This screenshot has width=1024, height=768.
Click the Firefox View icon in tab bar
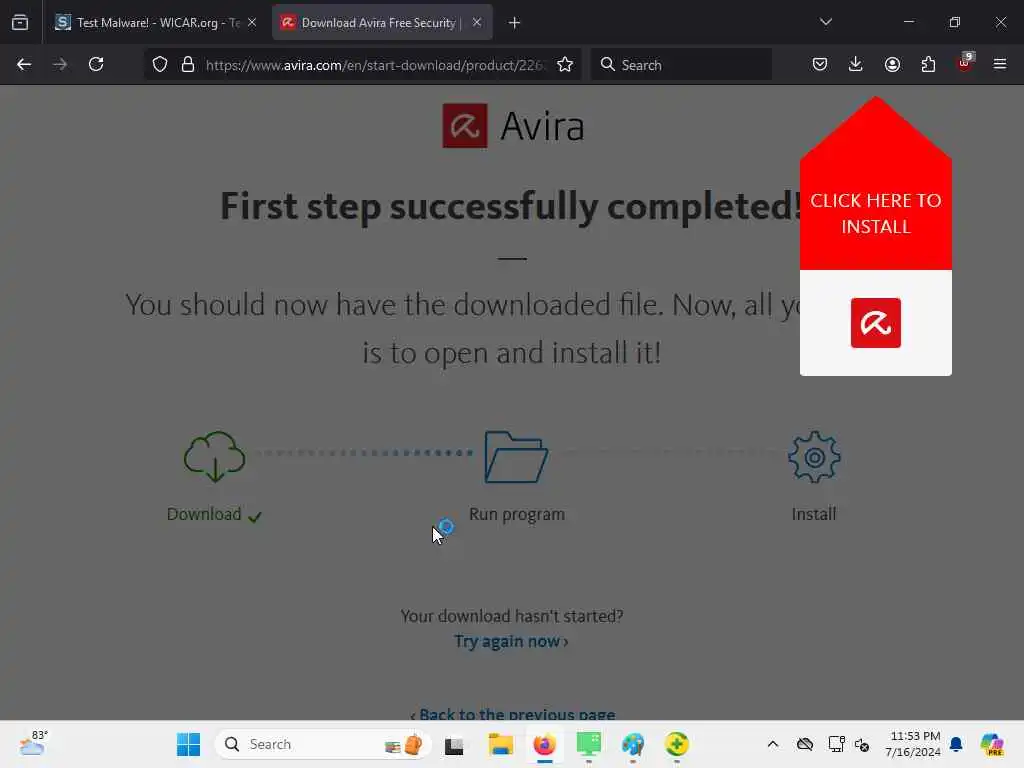[20, 22]
